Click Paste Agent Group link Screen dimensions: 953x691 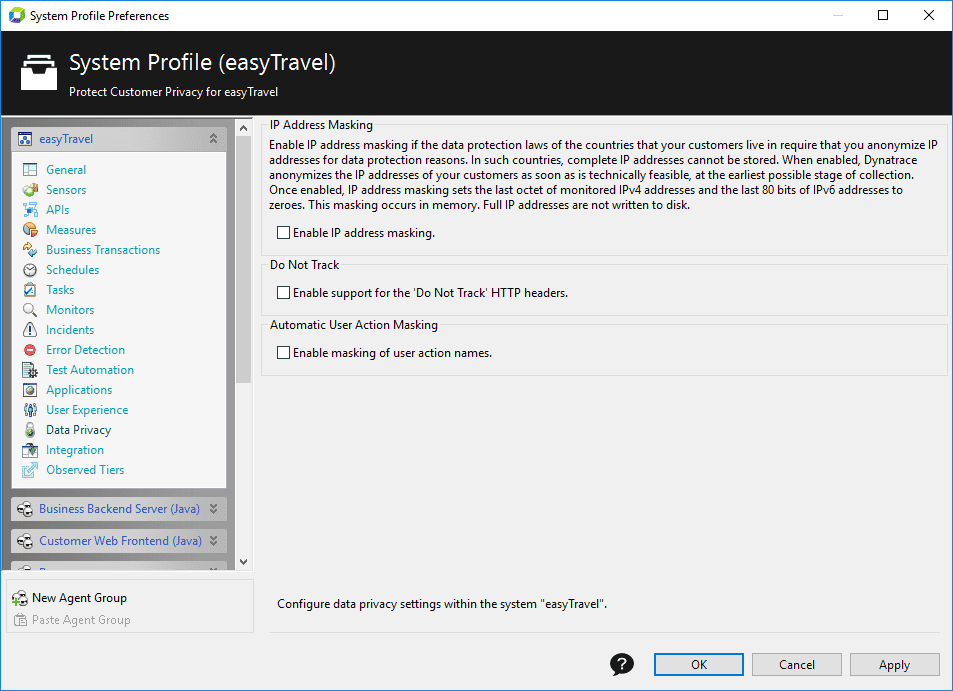[81, 620]
